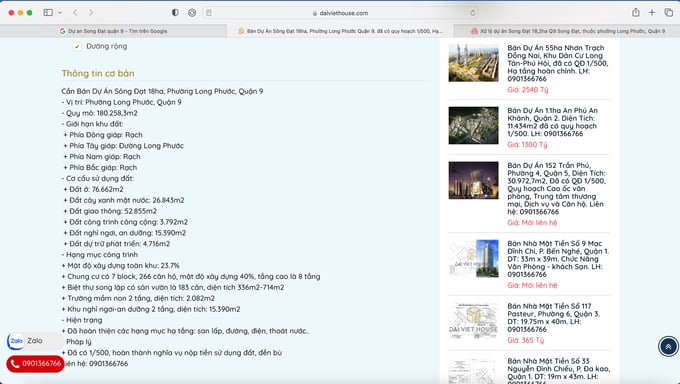Click the Phía Tây giáp: Đường Long Phước line

(124, 146)
